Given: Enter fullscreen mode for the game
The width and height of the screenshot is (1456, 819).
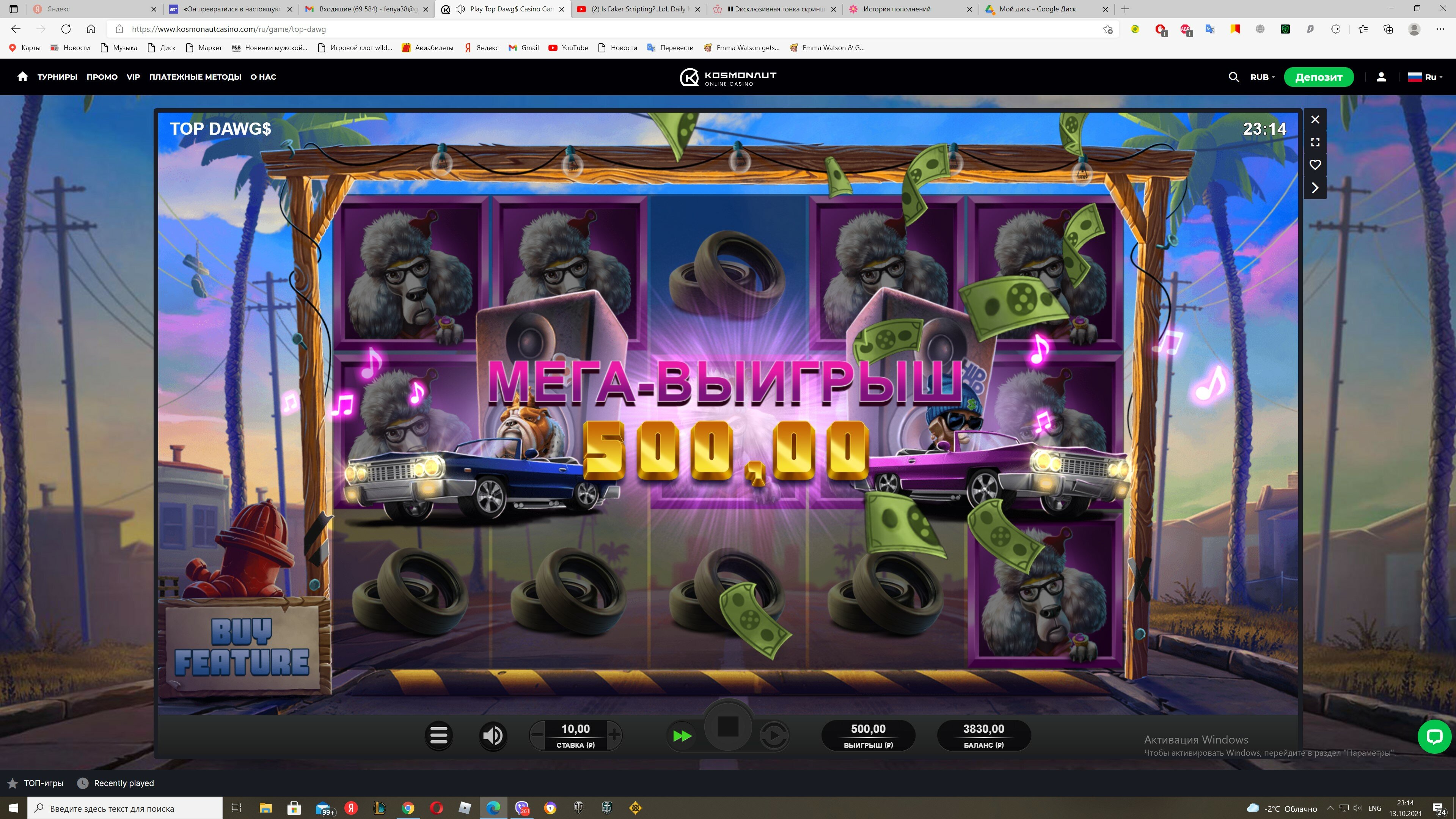Looking at the screenshot, I should click(x=1315, y=142).
